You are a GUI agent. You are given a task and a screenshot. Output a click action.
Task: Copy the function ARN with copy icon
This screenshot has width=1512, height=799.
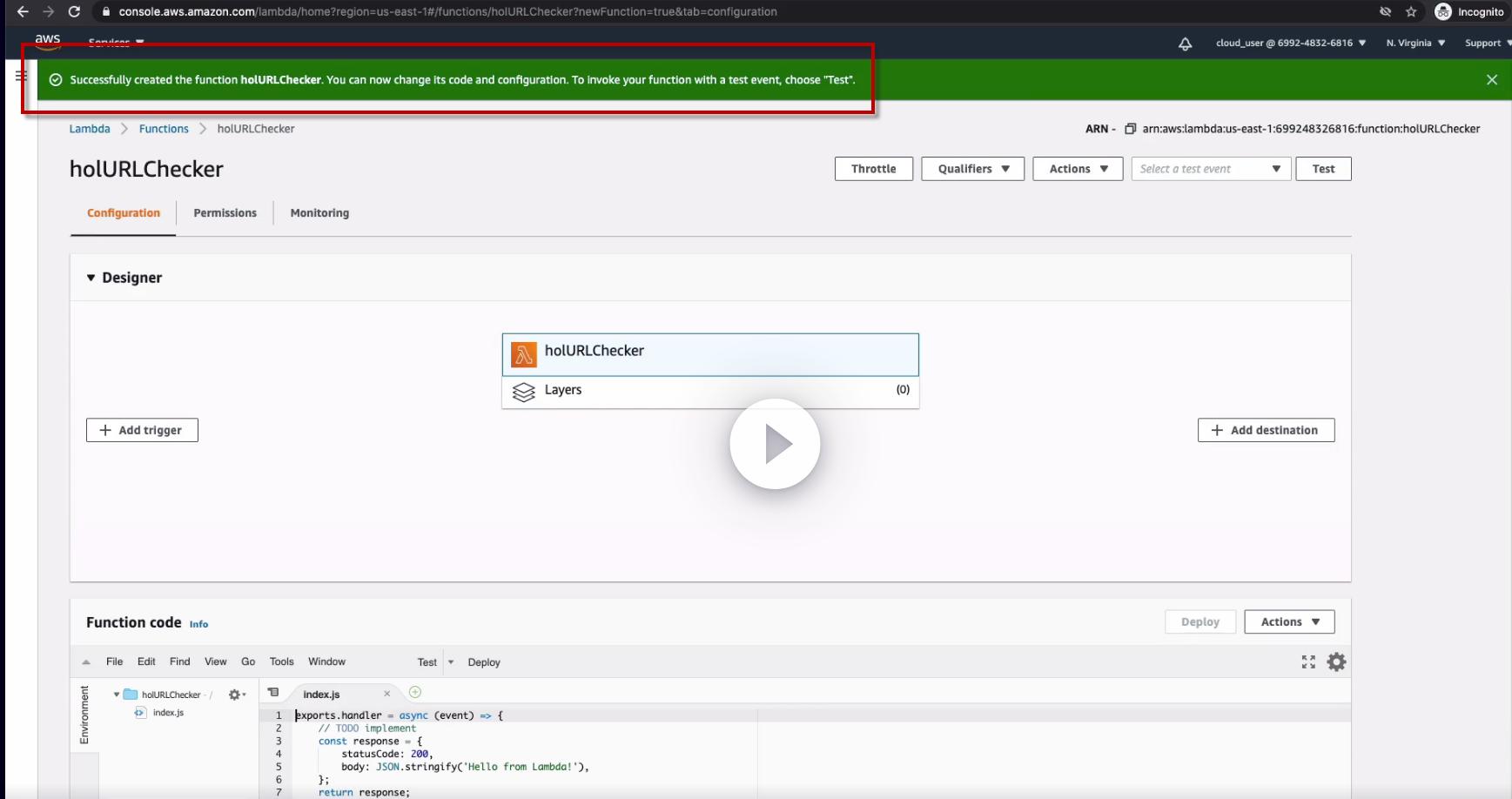click(x=1130, y=129)
